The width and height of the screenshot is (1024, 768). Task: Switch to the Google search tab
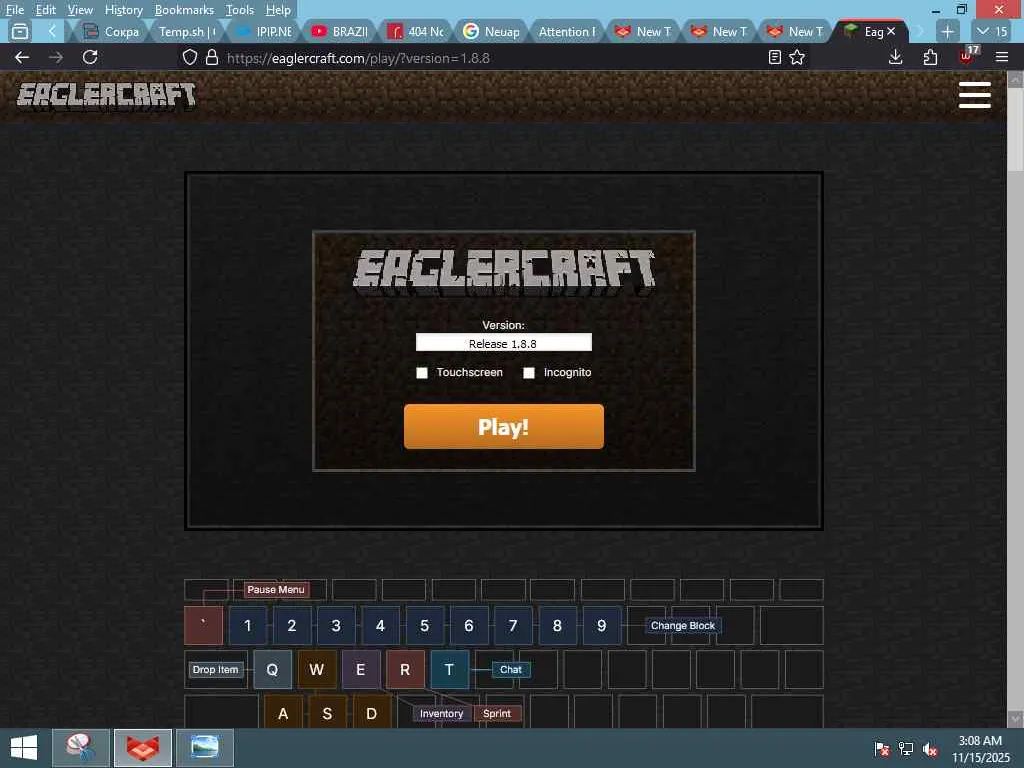pos(492,31)
